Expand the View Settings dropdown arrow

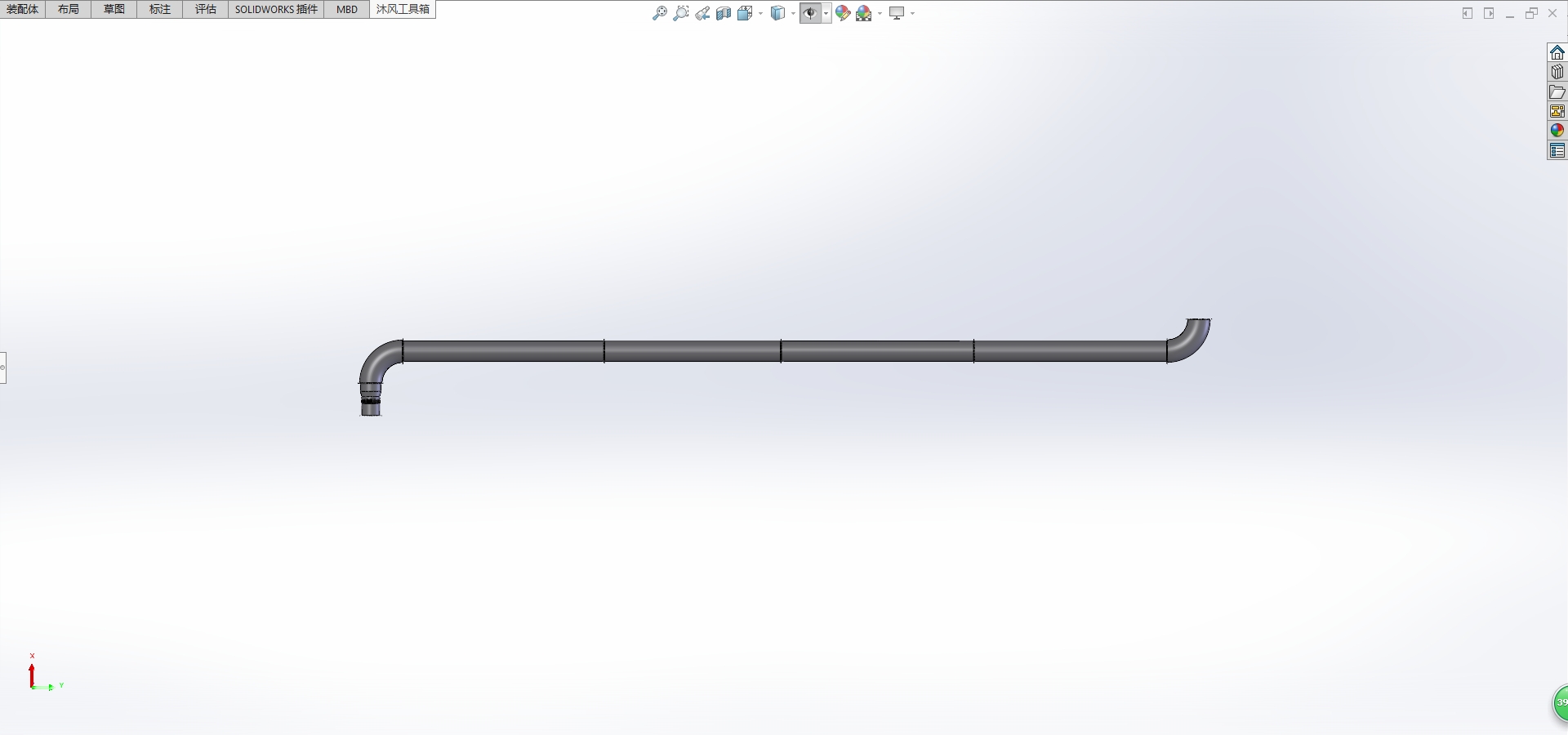click(912, 13)
